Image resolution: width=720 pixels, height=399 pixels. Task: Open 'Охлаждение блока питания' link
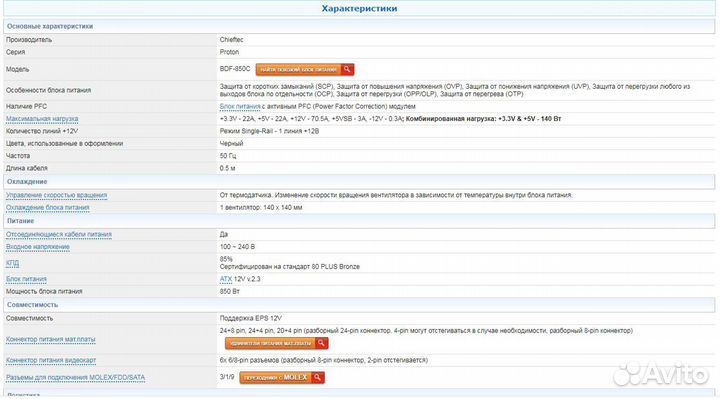[x=48, y=208]
